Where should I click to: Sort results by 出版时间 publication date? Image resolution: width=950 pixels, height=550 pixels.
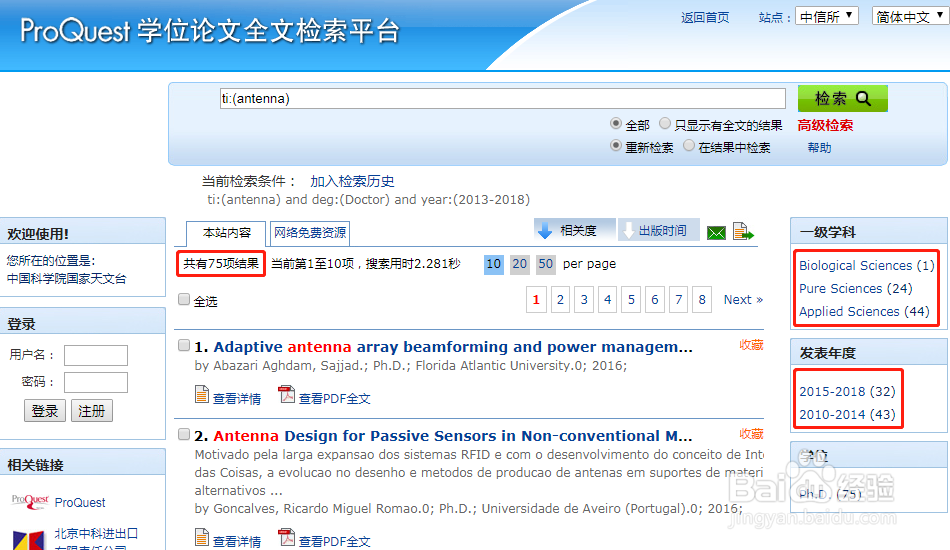click(658, 230)
